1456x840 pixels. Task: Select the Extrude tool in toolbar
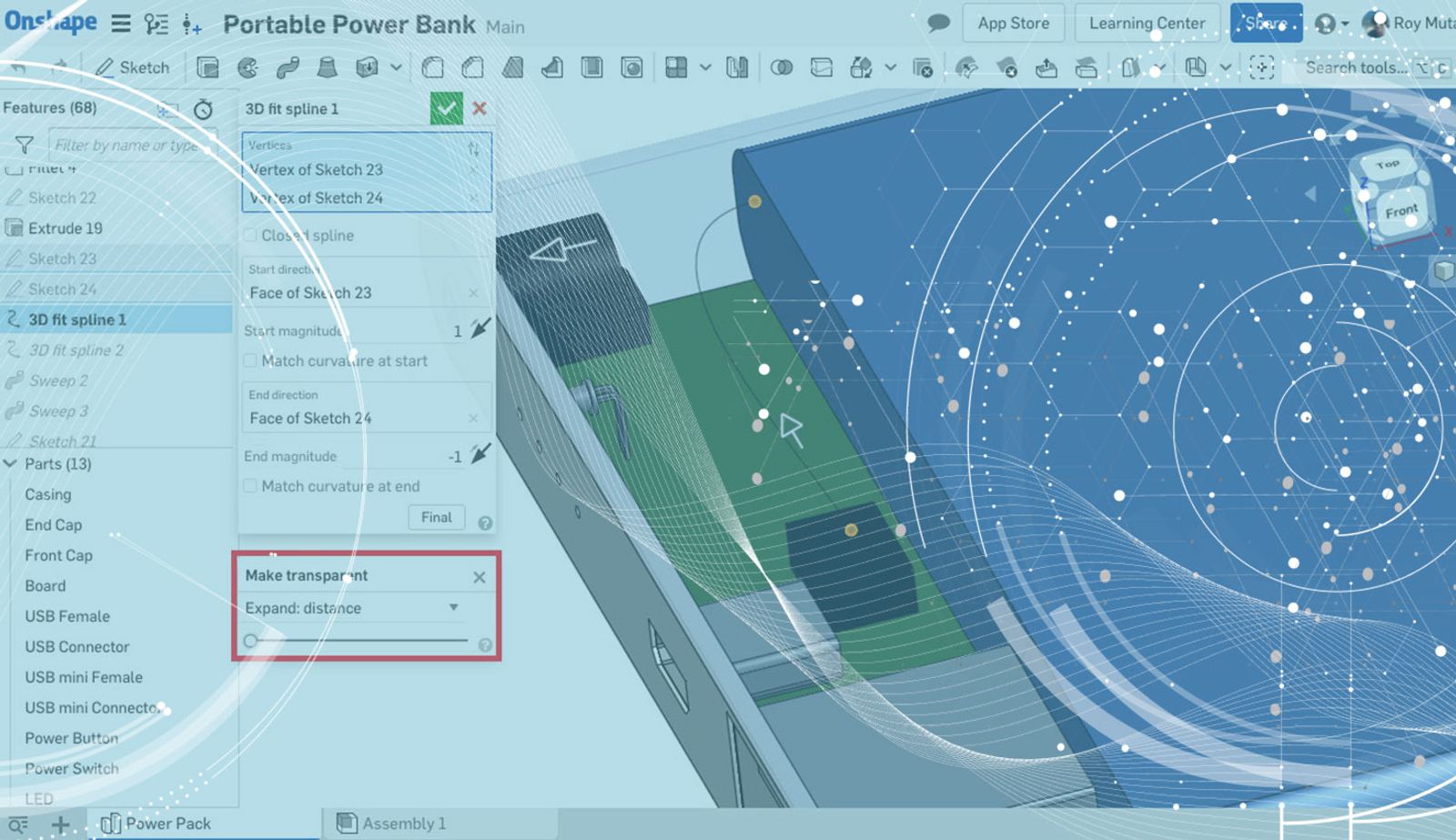(x=207, y=67)
